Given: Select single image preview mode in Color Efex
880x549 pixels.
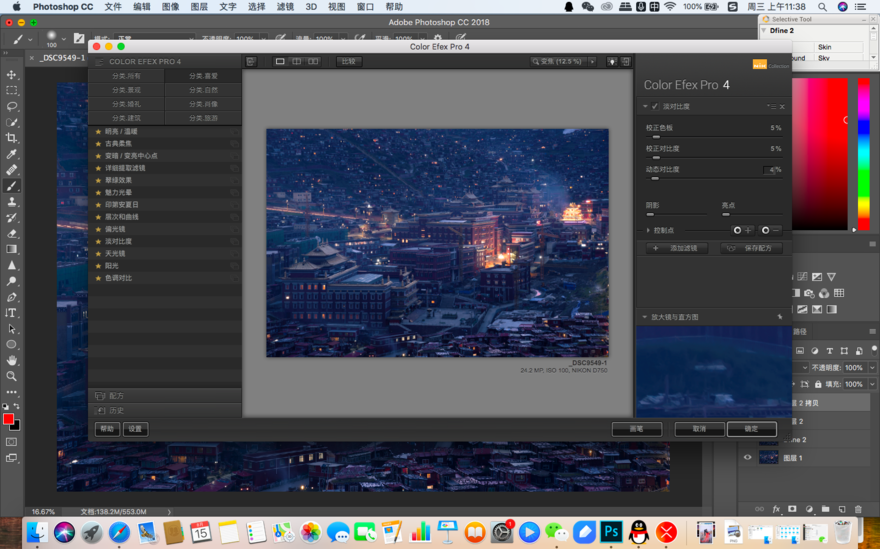Looking at the screenshot, I should point(280,61).
